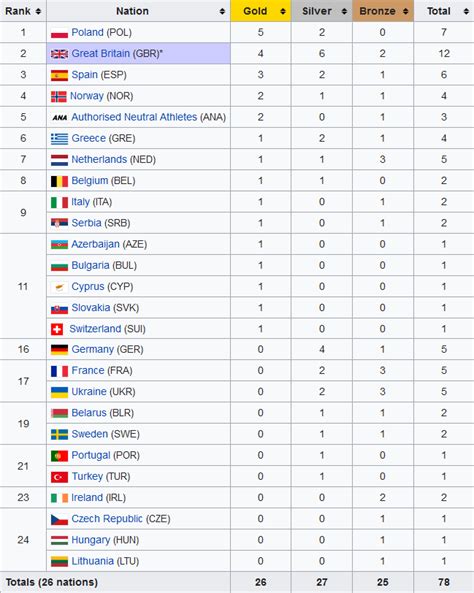Follow the Azerbaijan nation link
Screen dimensions: 474x593
tap(95, 244)
